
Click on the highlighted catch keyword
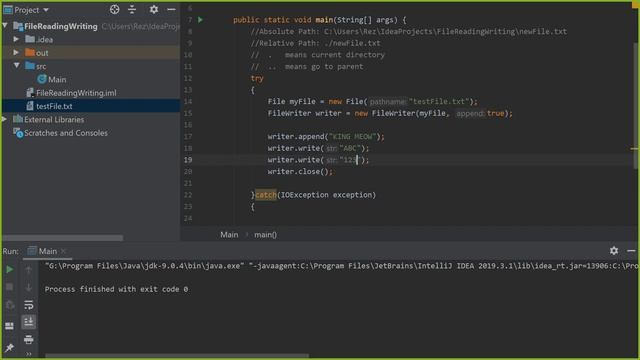(x=266, y=195)
